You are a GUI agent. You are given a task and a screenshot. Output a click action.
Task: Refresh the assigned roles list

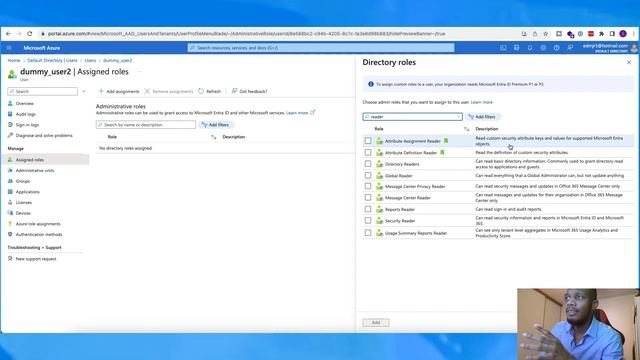209,91
